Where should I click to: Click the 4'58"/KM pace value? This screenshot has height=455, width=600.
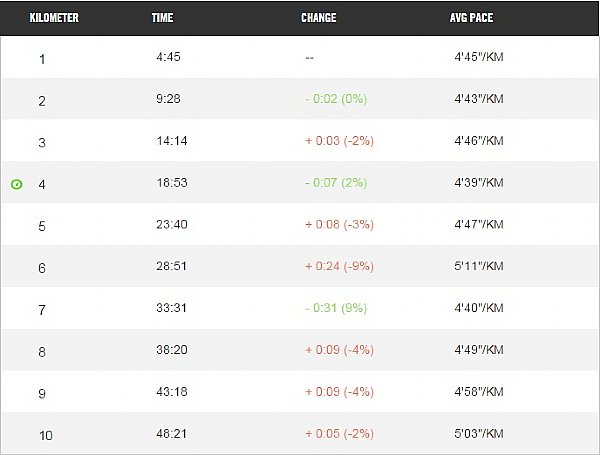pyautogui.click(x=479, y=391)
